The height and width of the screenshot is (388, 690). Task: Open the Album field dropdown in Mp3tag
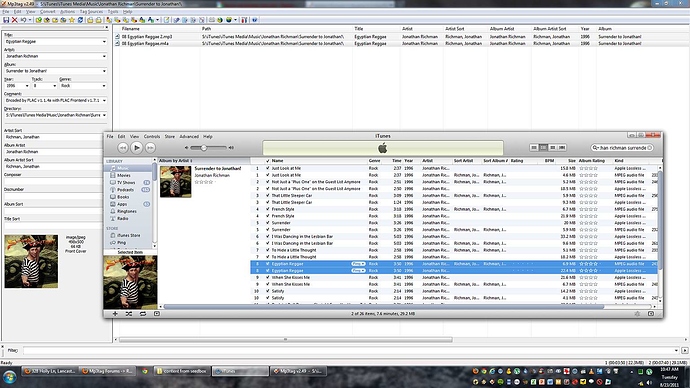point(104,71)
